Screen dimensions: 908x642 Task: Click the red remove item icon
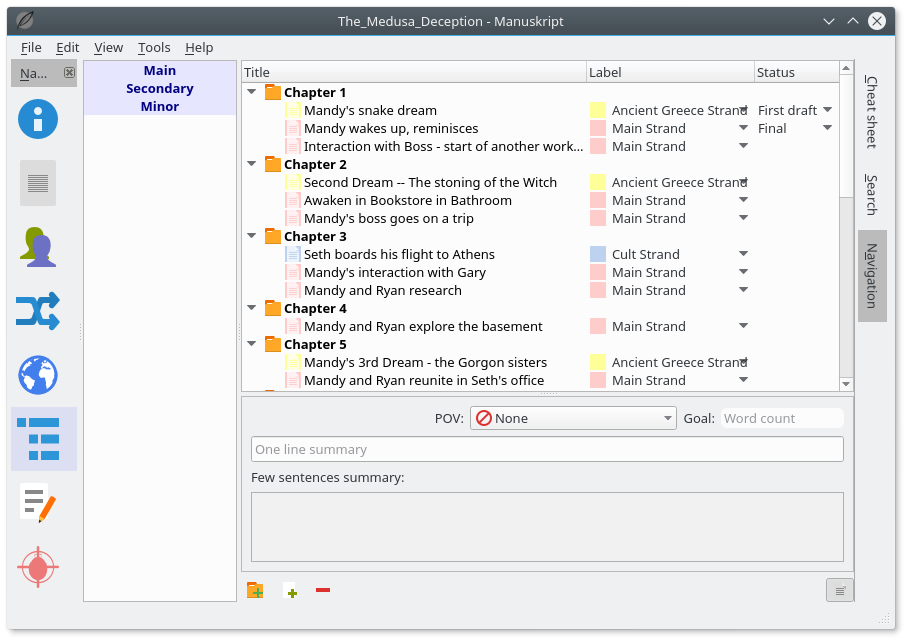pos(323,591)
